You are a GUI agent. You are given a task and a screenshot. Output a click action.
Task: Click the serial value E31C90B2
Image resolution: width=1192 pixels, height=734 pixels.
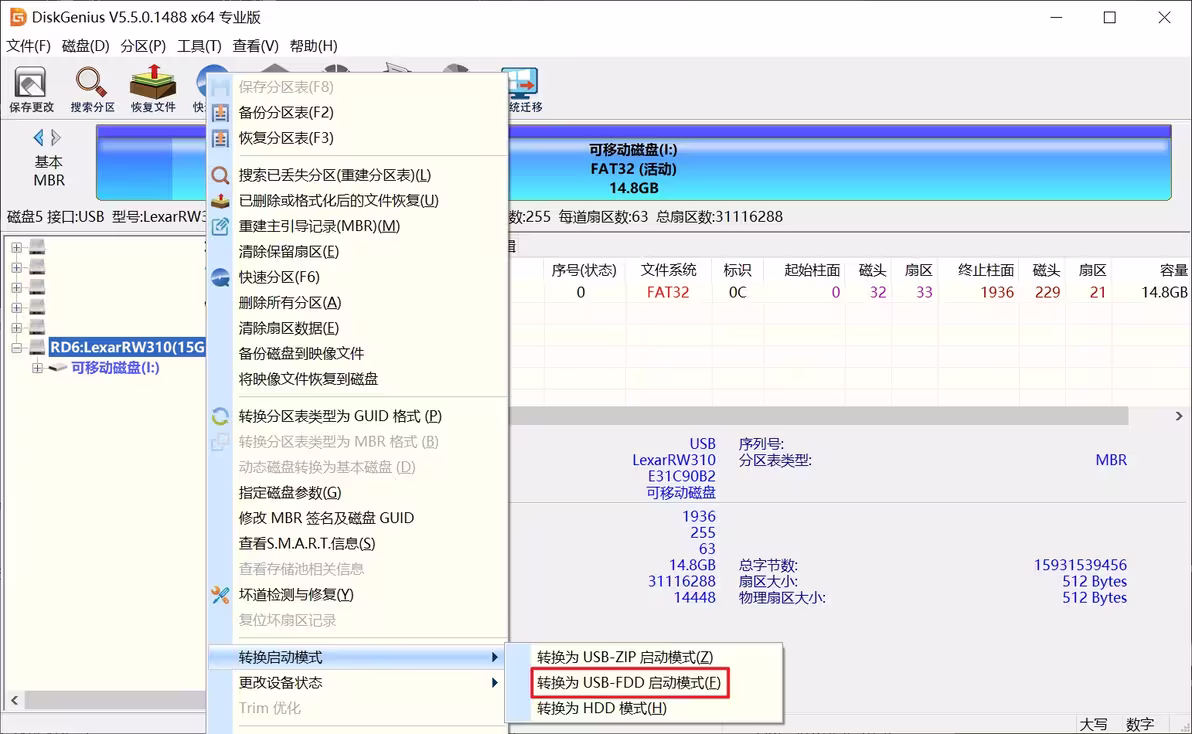pyautogui.click(x=681, y=476)
